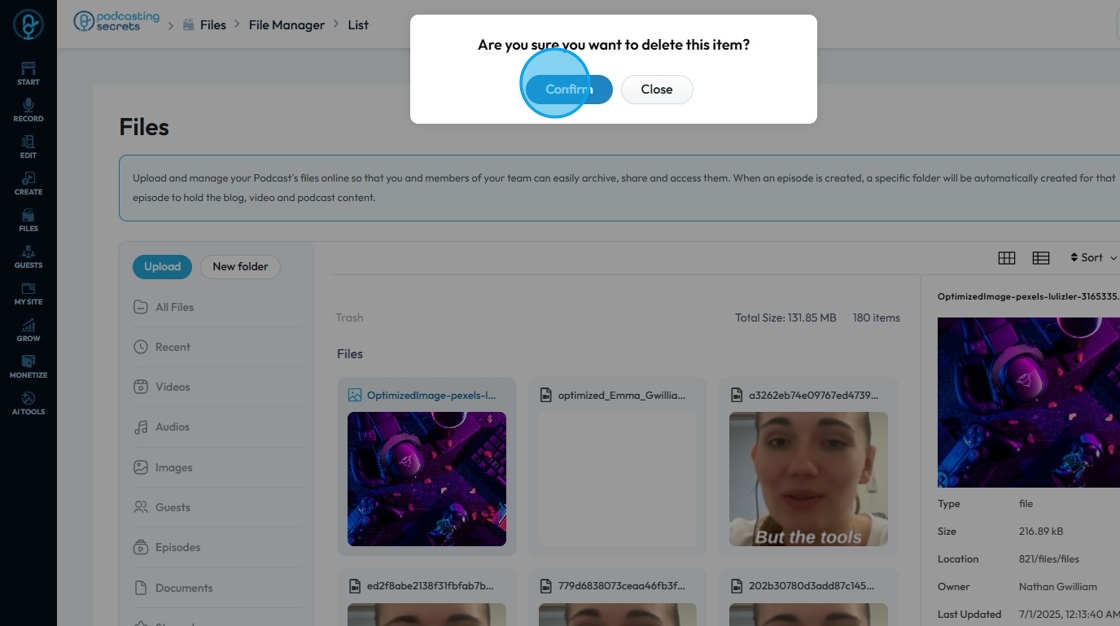Click the file icon beside 779d6838073ceaa46fb3f
The height and width of the screenshot is (626, 1120).
pos(546,586)
